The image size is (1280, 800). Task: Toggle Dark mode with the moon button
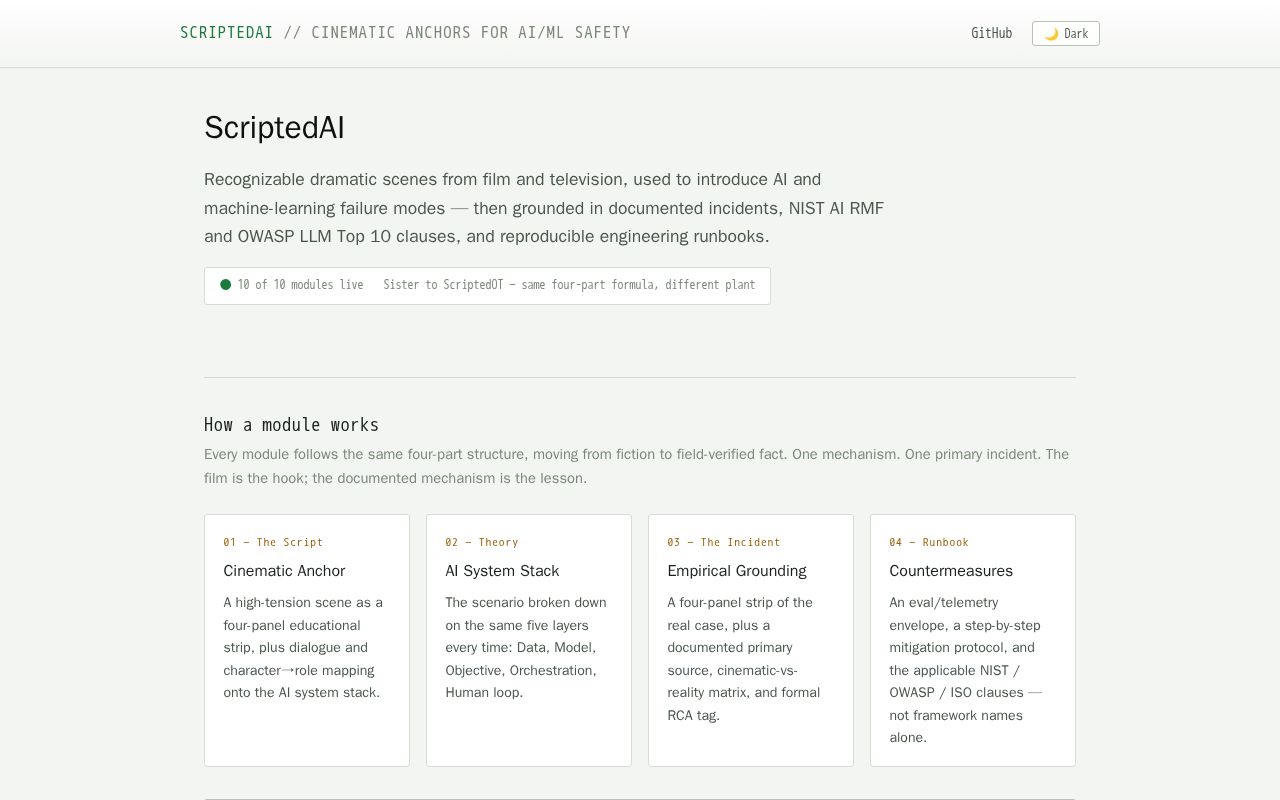pos(1066,34)
